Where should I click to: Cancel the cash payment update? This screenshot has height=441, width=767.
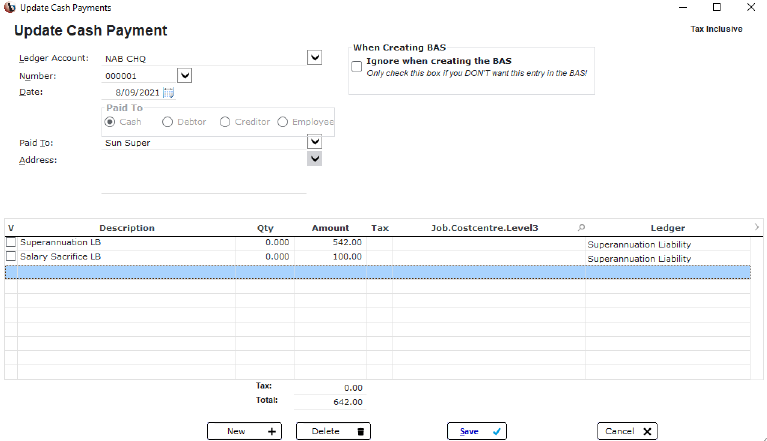627,431
